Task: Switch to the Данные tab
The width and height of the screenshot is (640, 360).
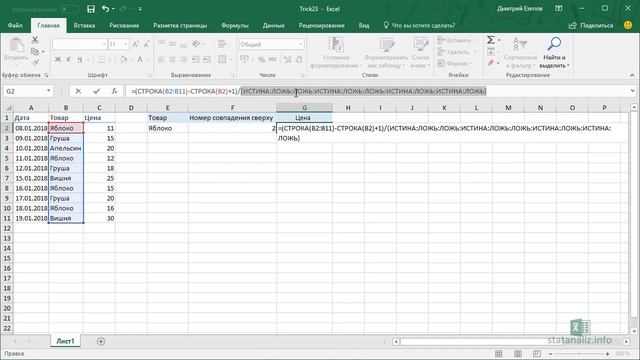Action: pos(273,25)
